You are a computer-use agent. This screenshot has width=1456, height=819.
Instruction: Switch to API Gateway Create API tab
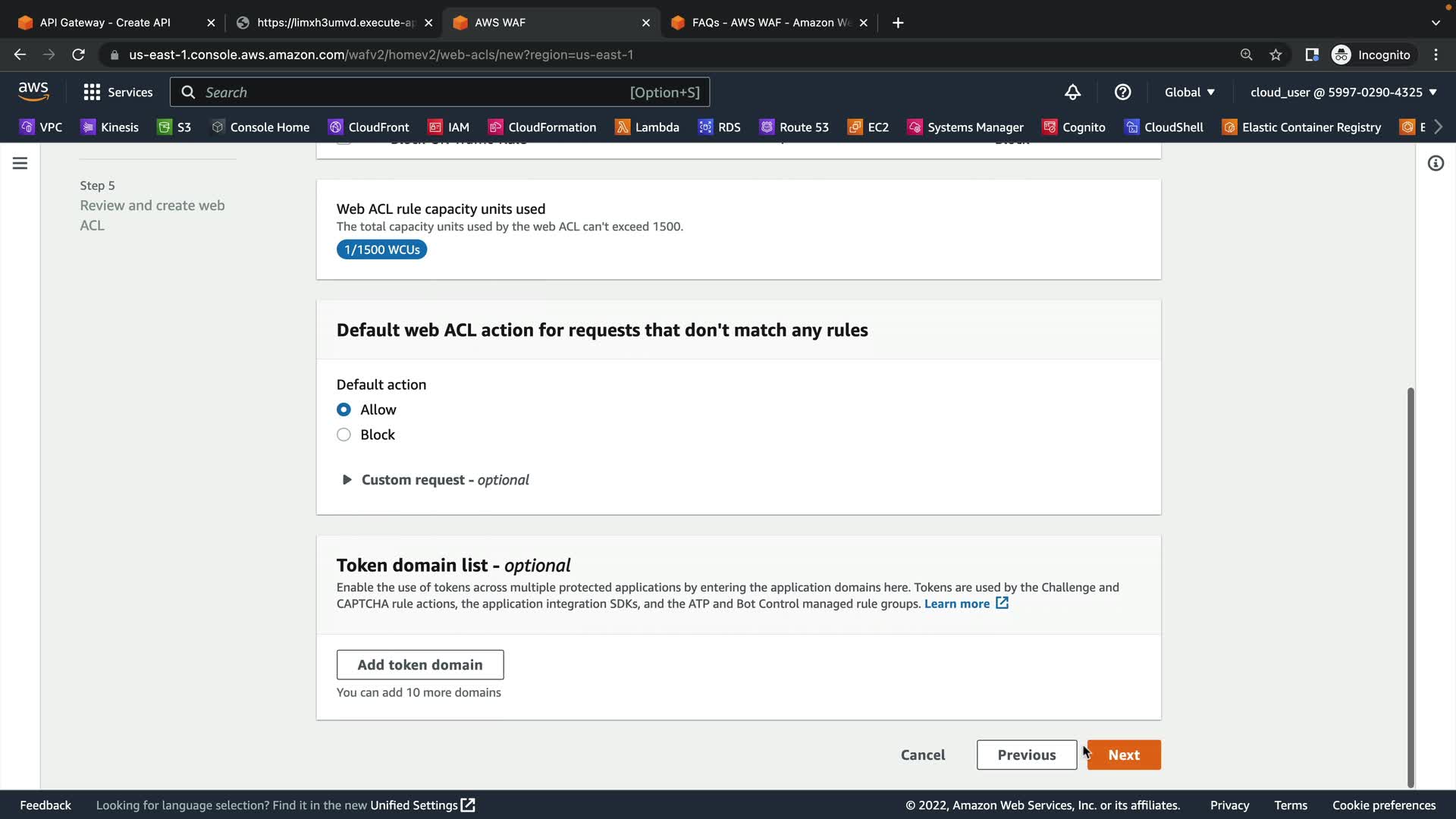click(106, 23)
